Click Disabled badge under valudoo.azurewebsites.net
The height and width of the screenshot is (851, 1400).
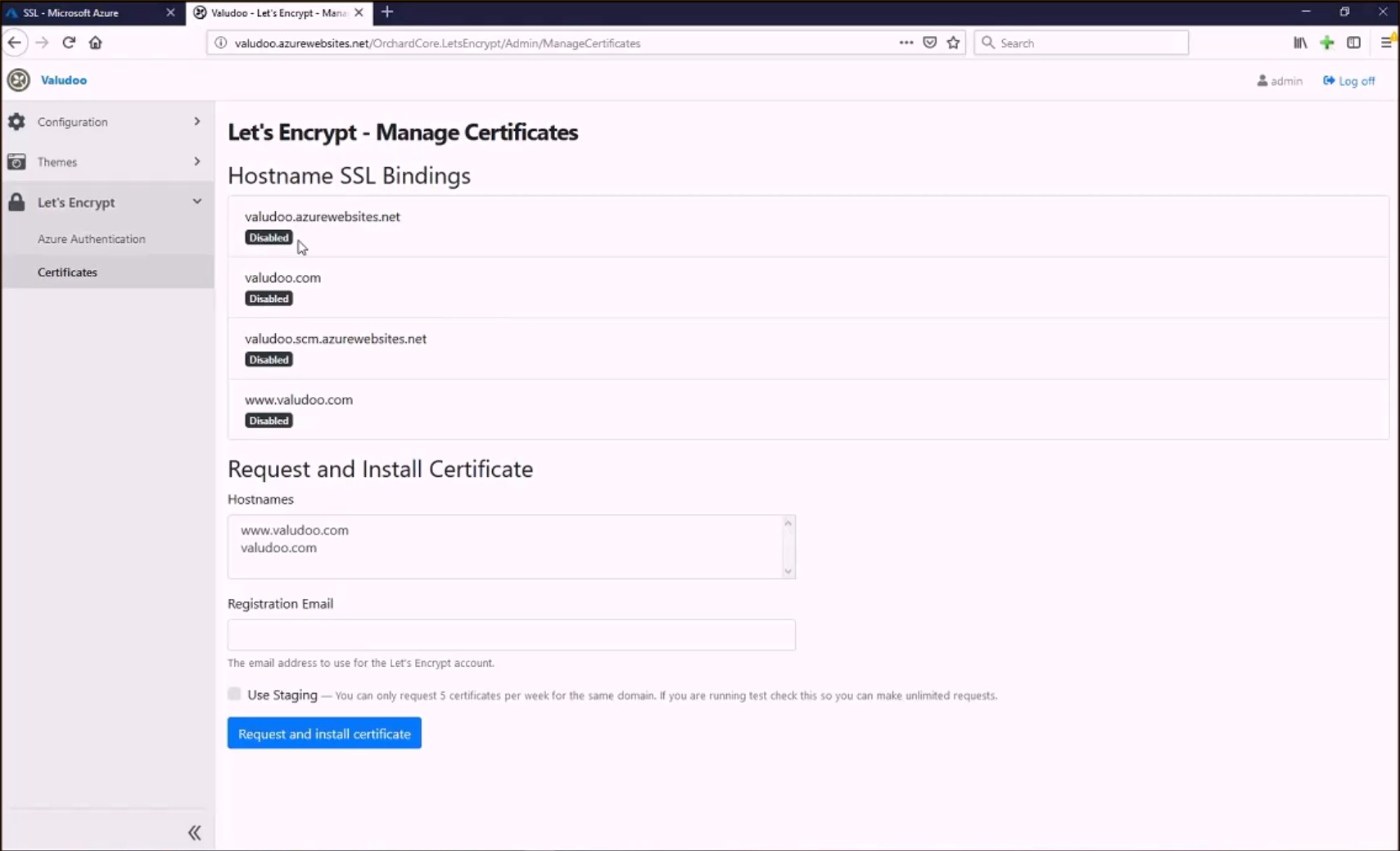pos(269,237)
